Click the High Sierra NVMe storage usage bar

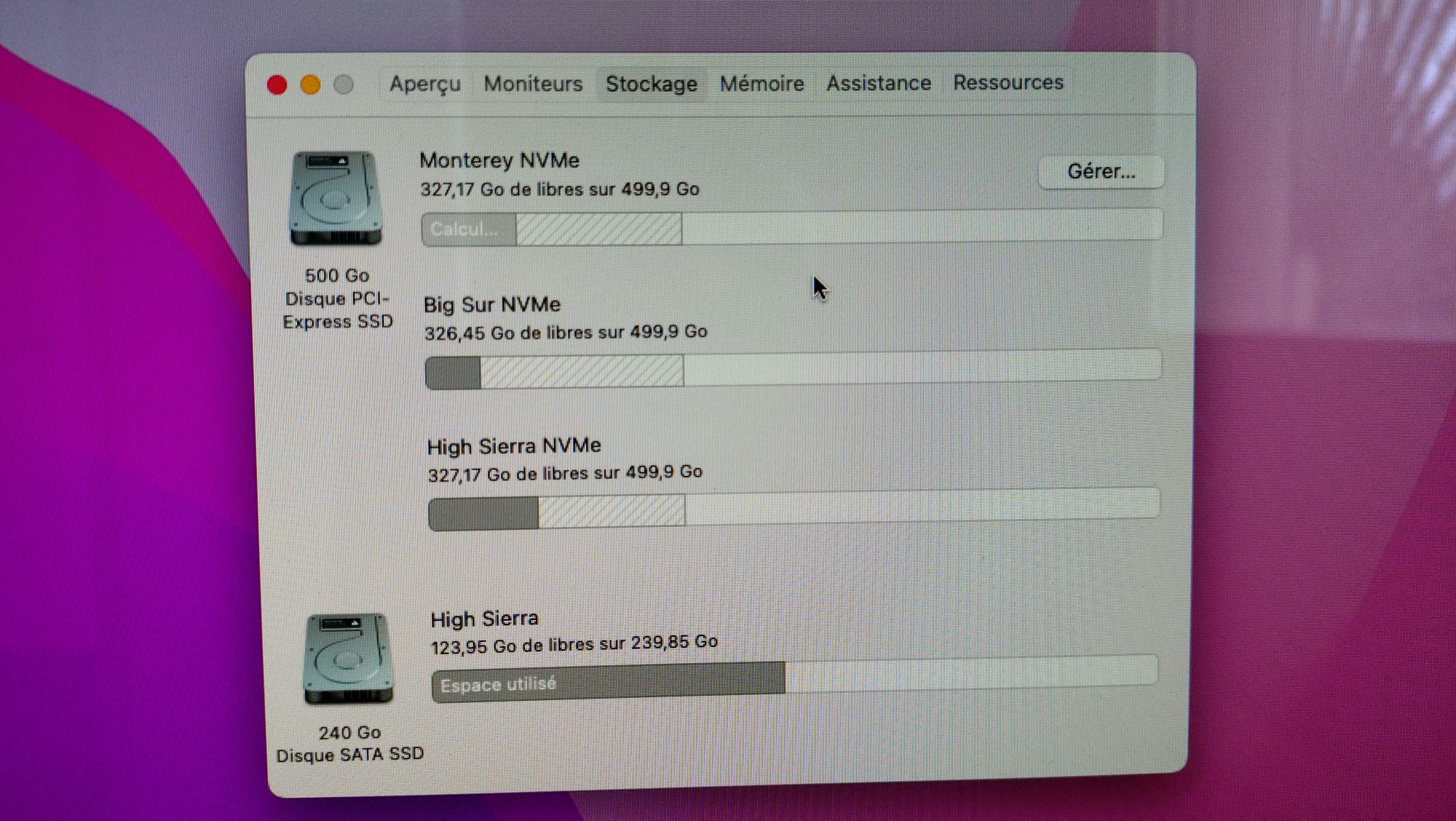tap(794, 509)
